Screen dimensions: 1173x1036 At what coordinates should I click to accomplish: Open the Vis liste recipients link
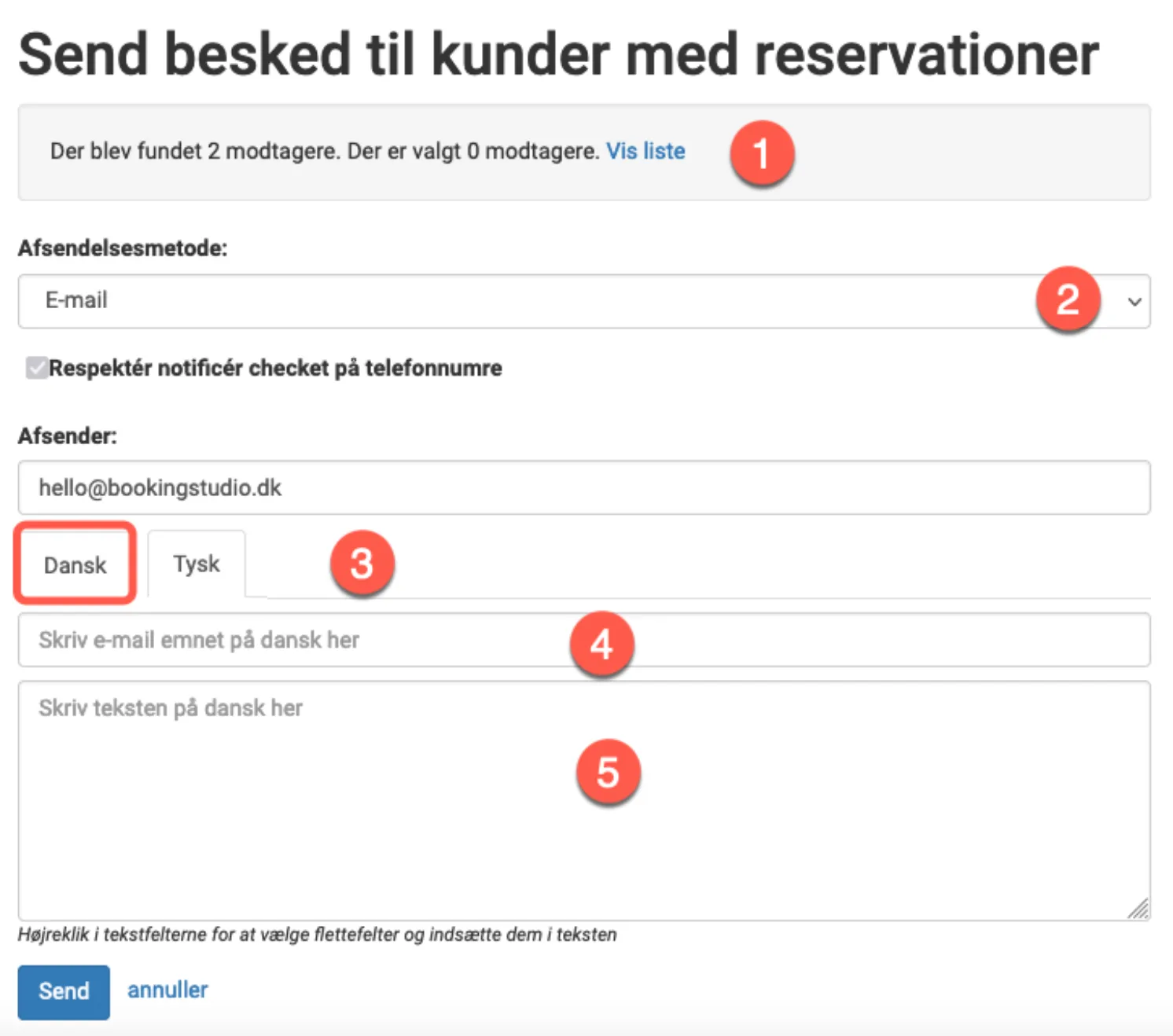coord(645,151)
